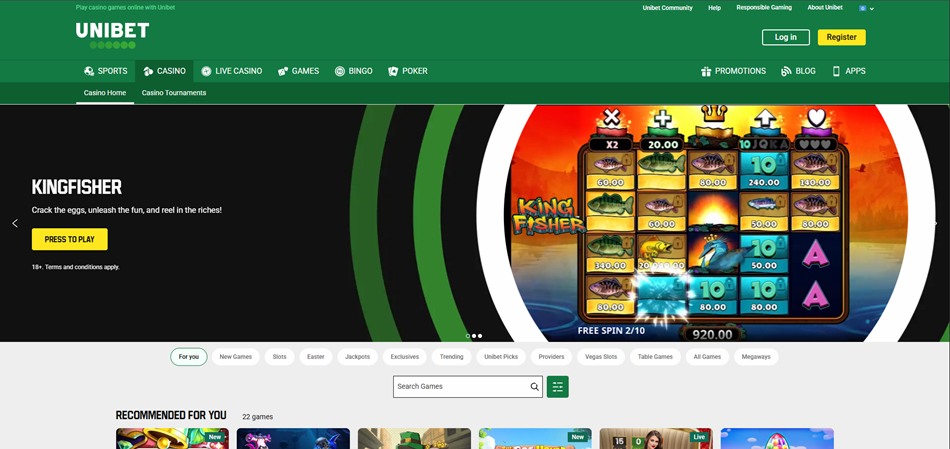Expand the language flag dropdown
Image resolution: width=950 pixels, height=449 pixels.
pos(866,8)
